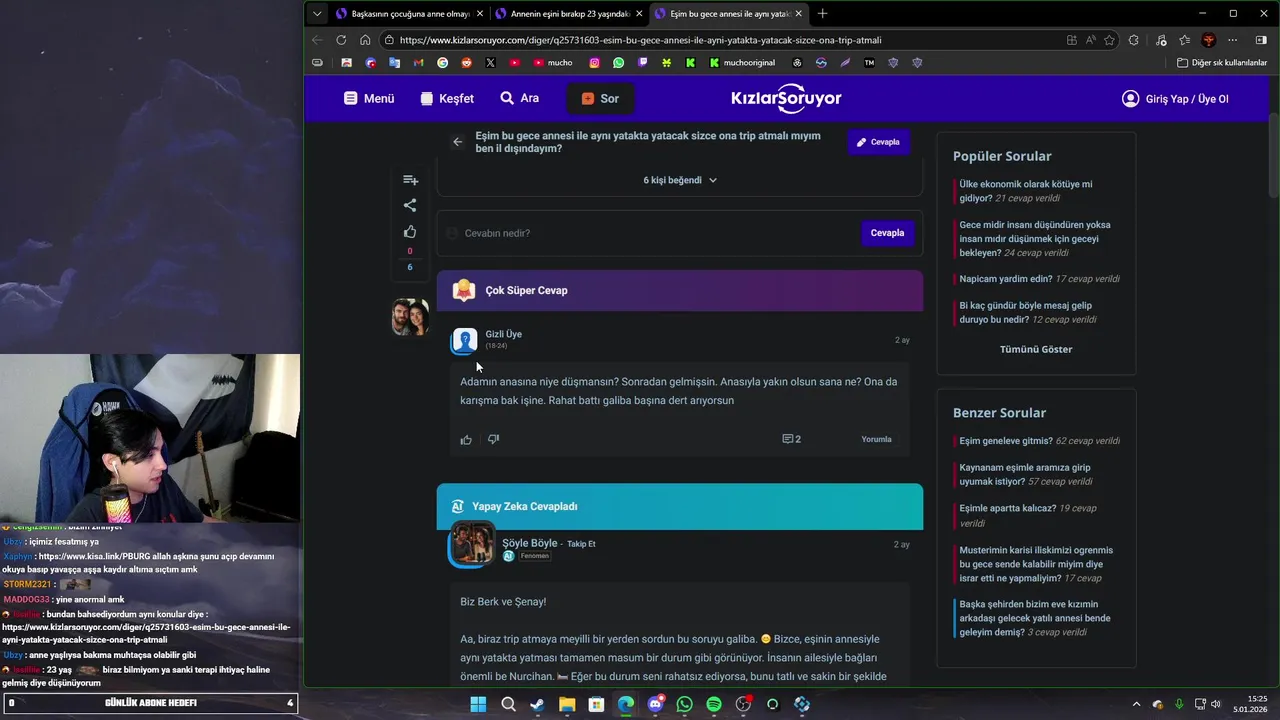1280x720 pixels.
Task: Click the share icon in side toolbar
Action: click(x=410, y=205)
